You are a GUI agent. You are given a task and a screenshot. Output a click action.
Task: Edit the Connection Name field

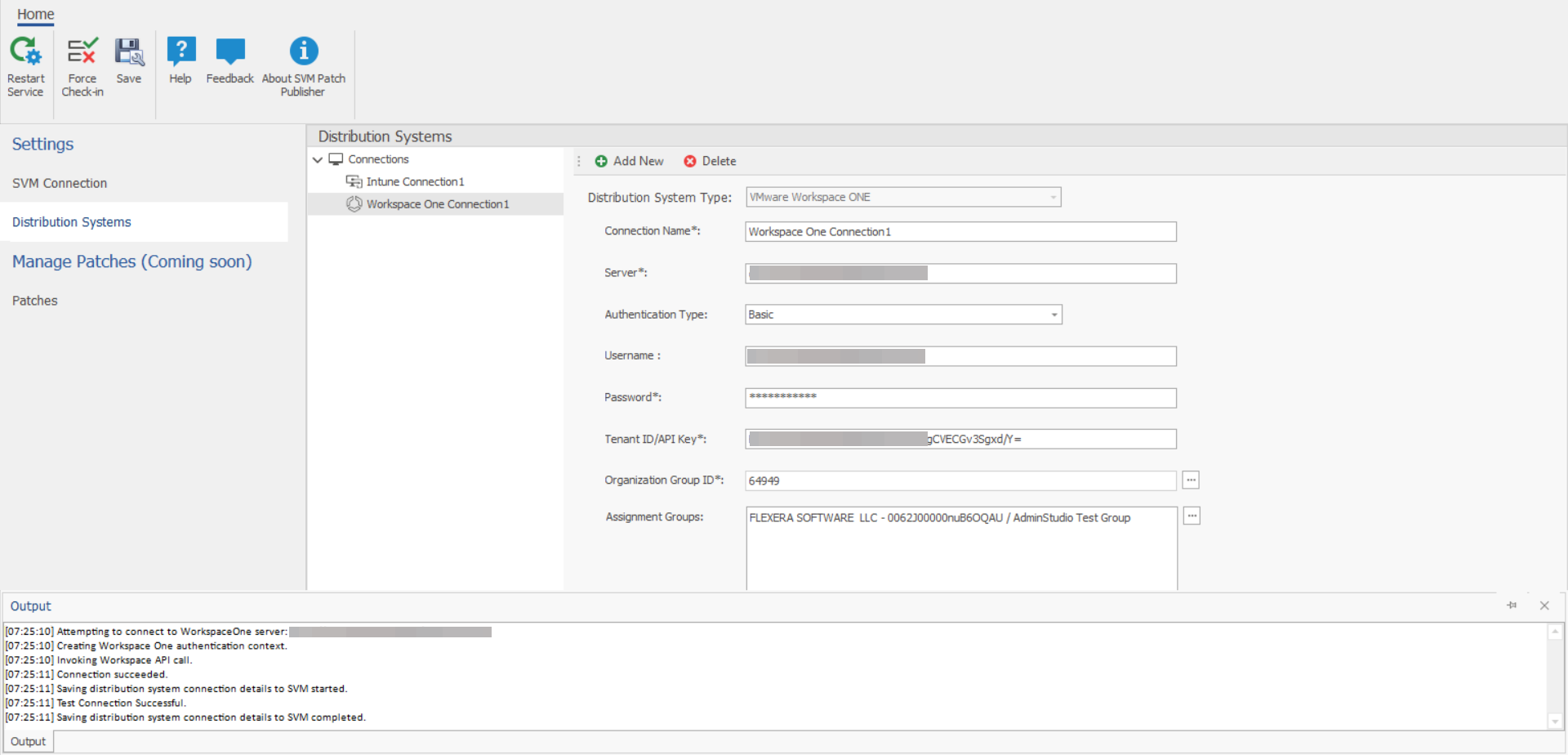pos(960,232)
